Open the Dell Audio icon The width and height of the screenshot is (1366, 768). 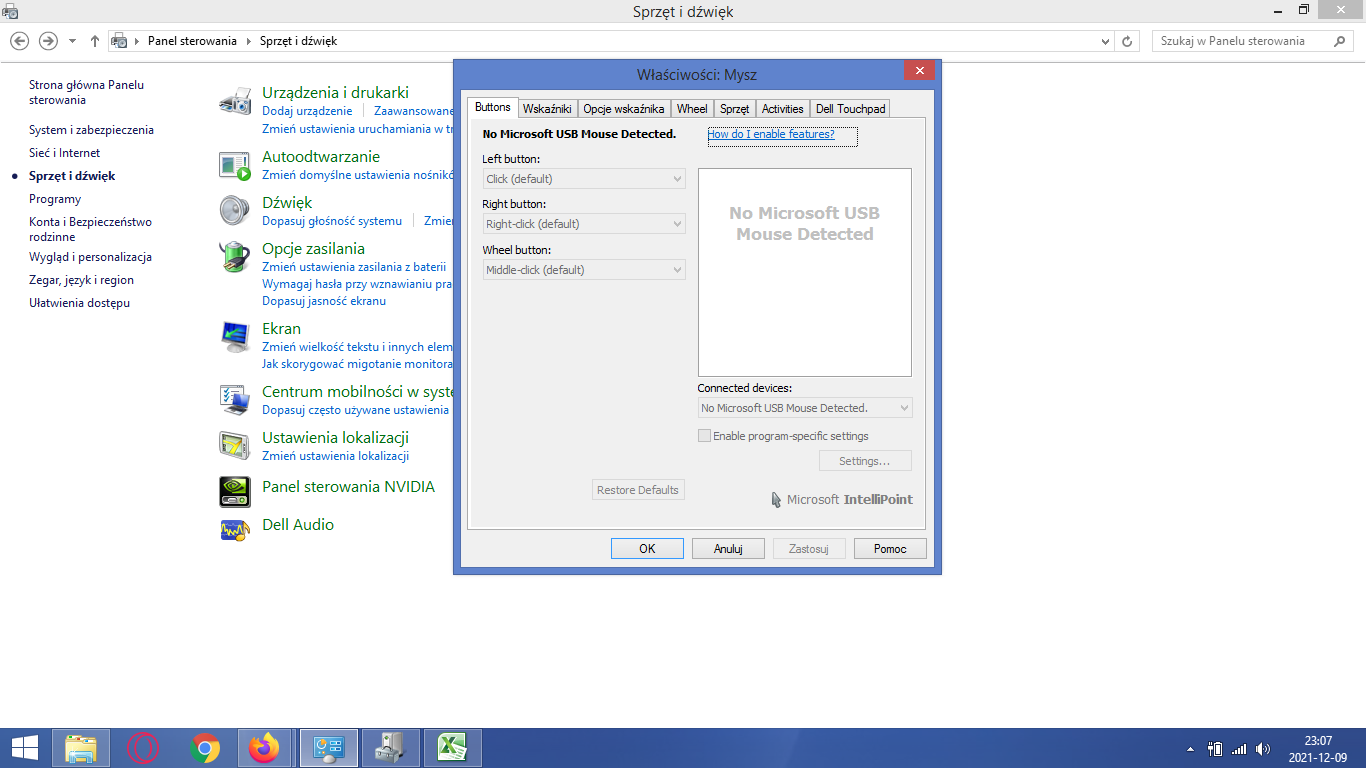235,528
